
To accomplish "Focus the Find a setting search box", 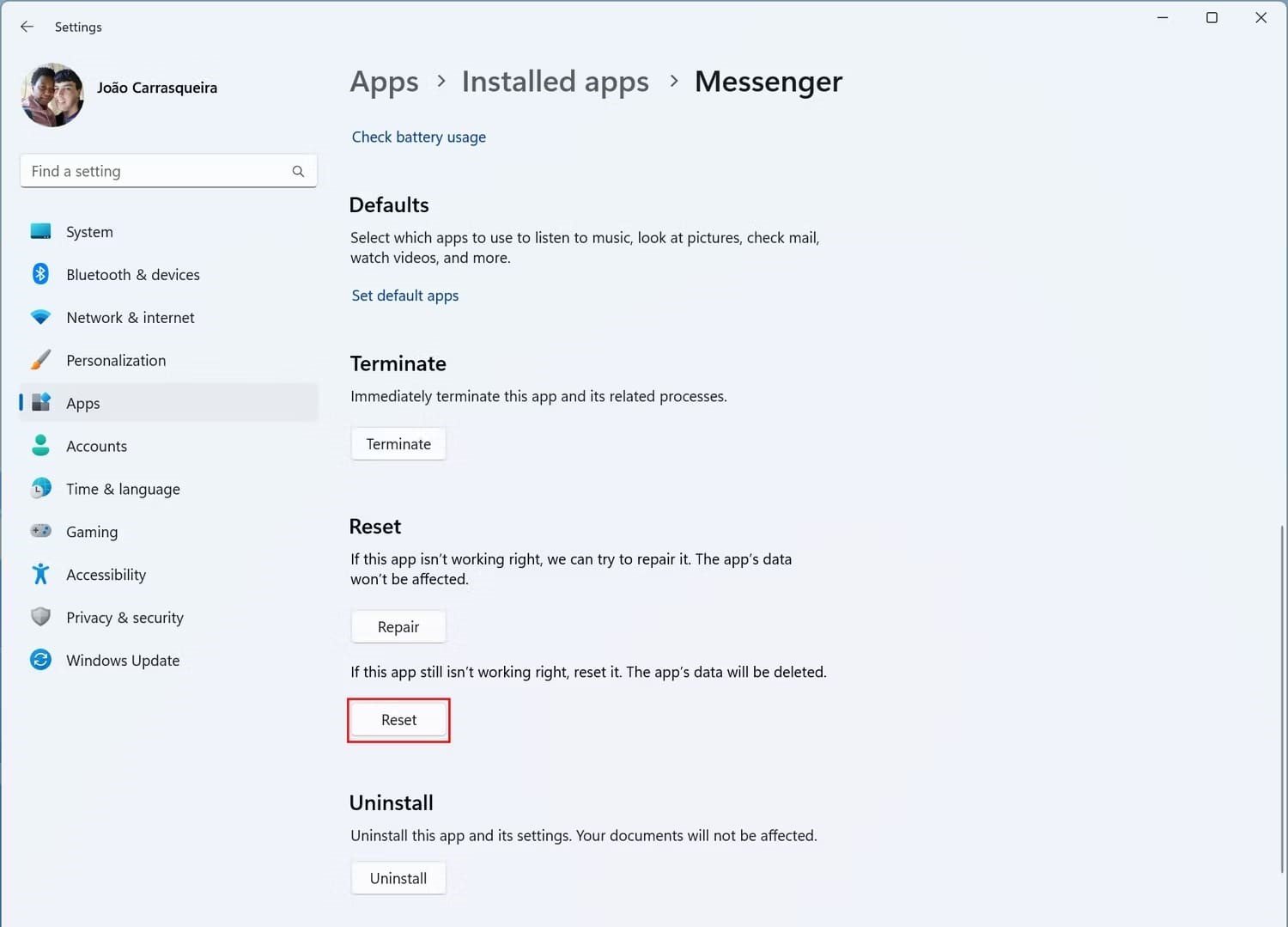I will 168,171.
